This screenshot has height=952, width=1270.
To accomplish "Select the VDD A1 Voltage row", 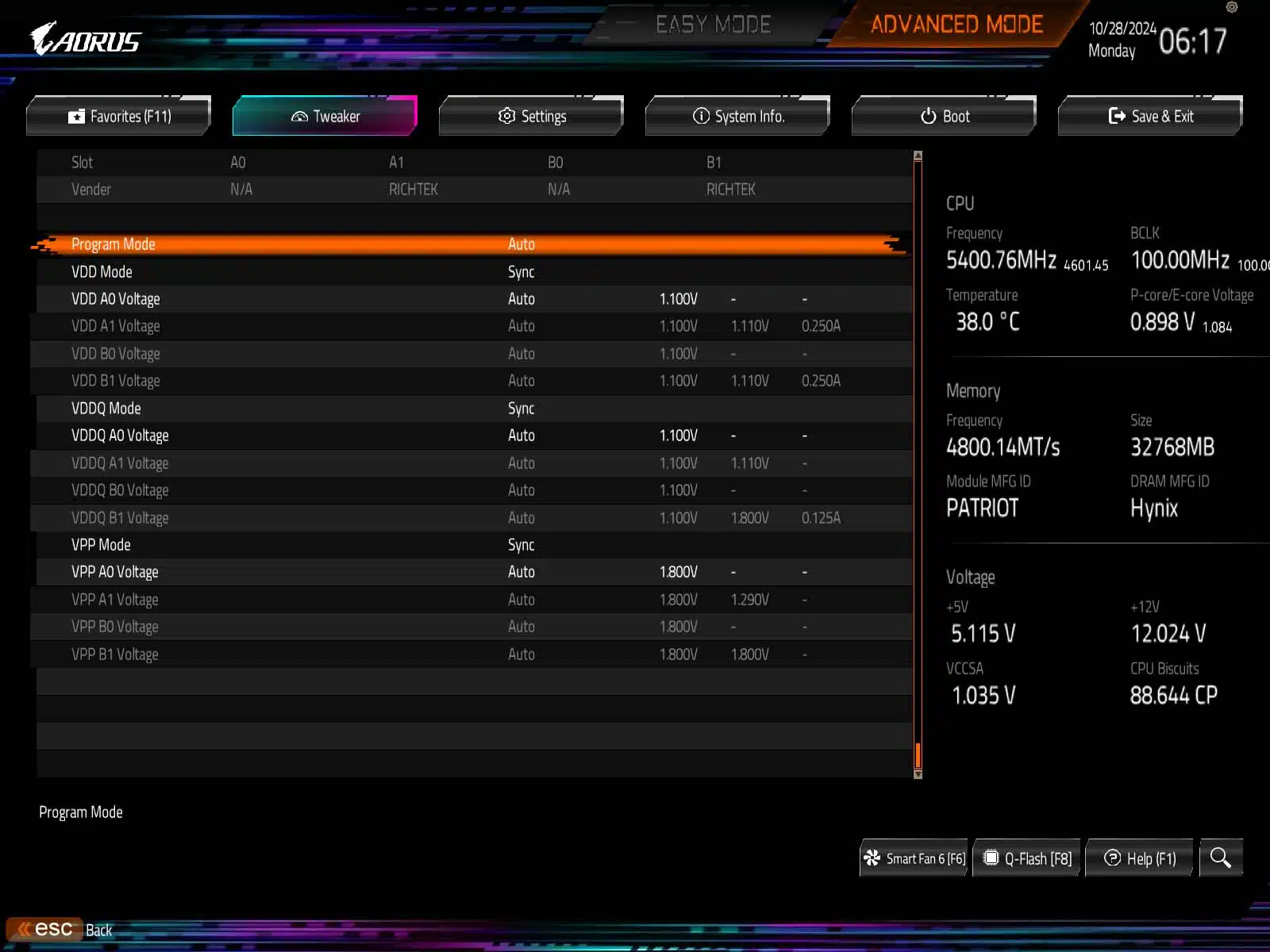I will tap(471, 326).
